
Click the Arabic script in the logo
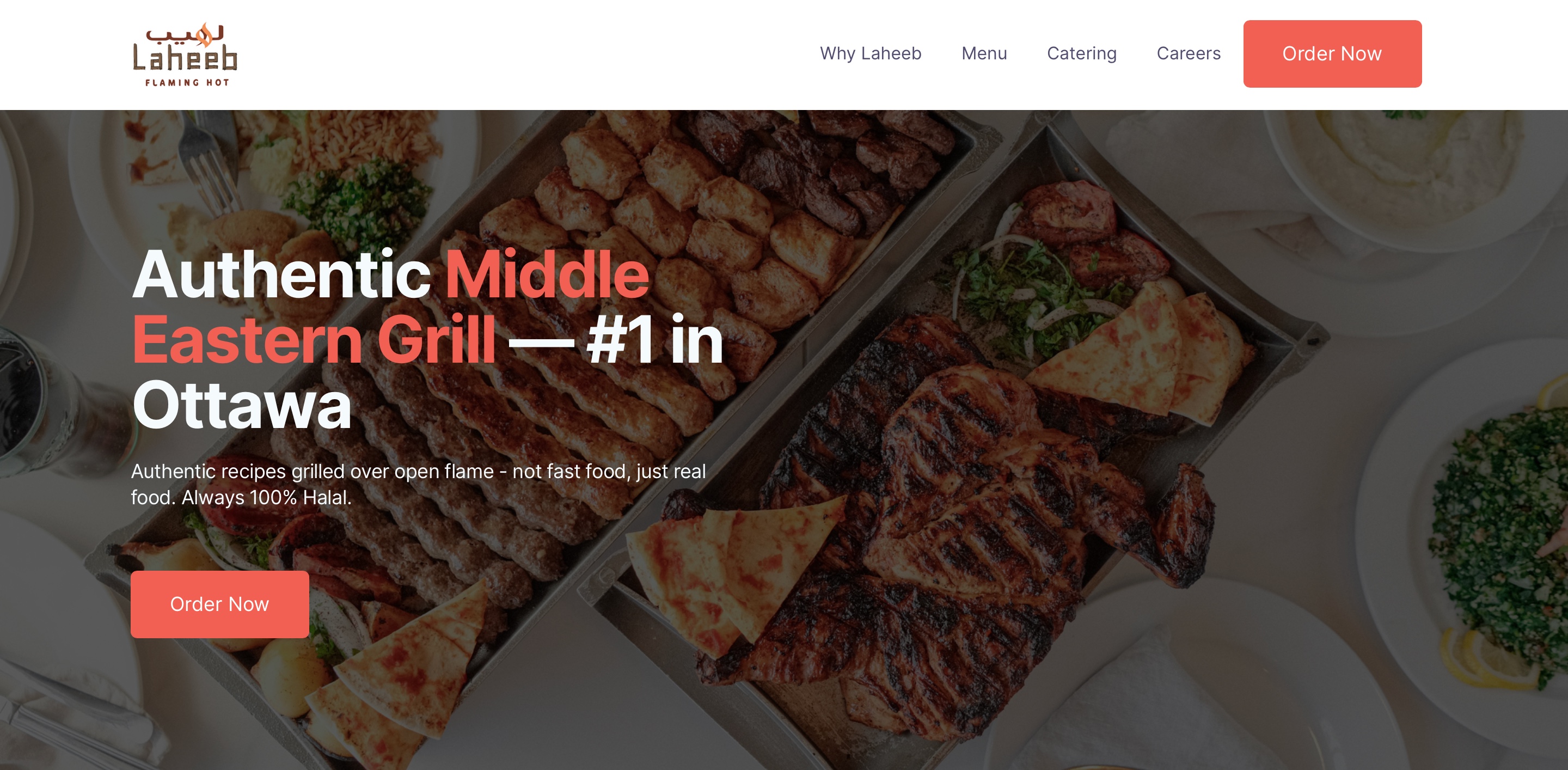pos(185,35)
